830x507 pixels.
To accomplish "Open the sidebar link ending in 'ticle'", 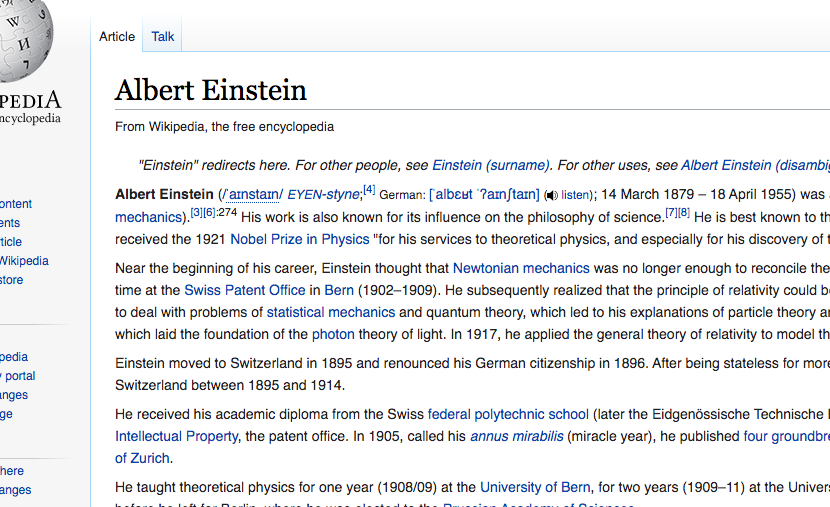I will tap(11, 242).
